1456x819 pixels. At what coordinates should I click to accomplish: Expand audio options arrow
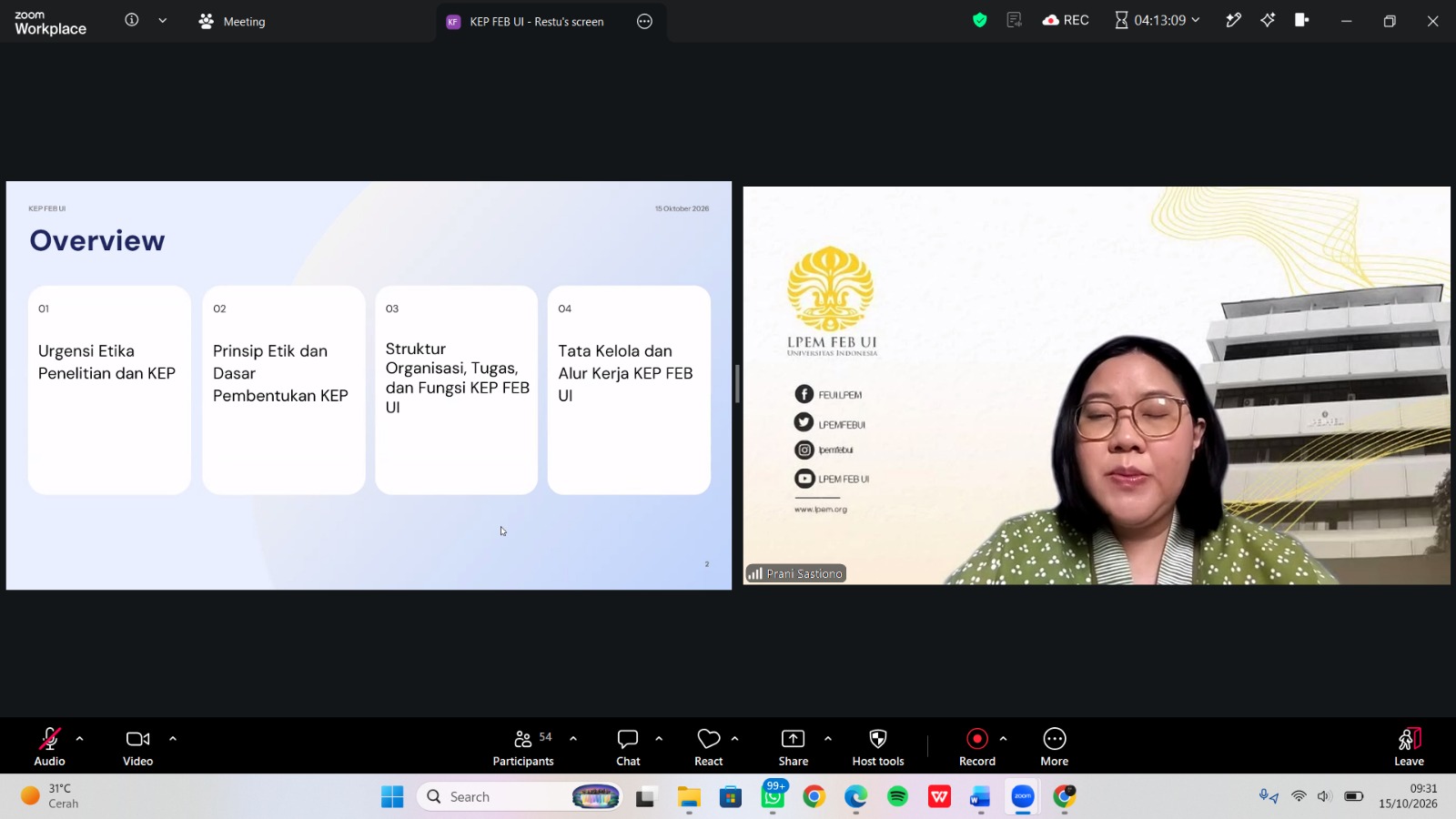point(80,739)
